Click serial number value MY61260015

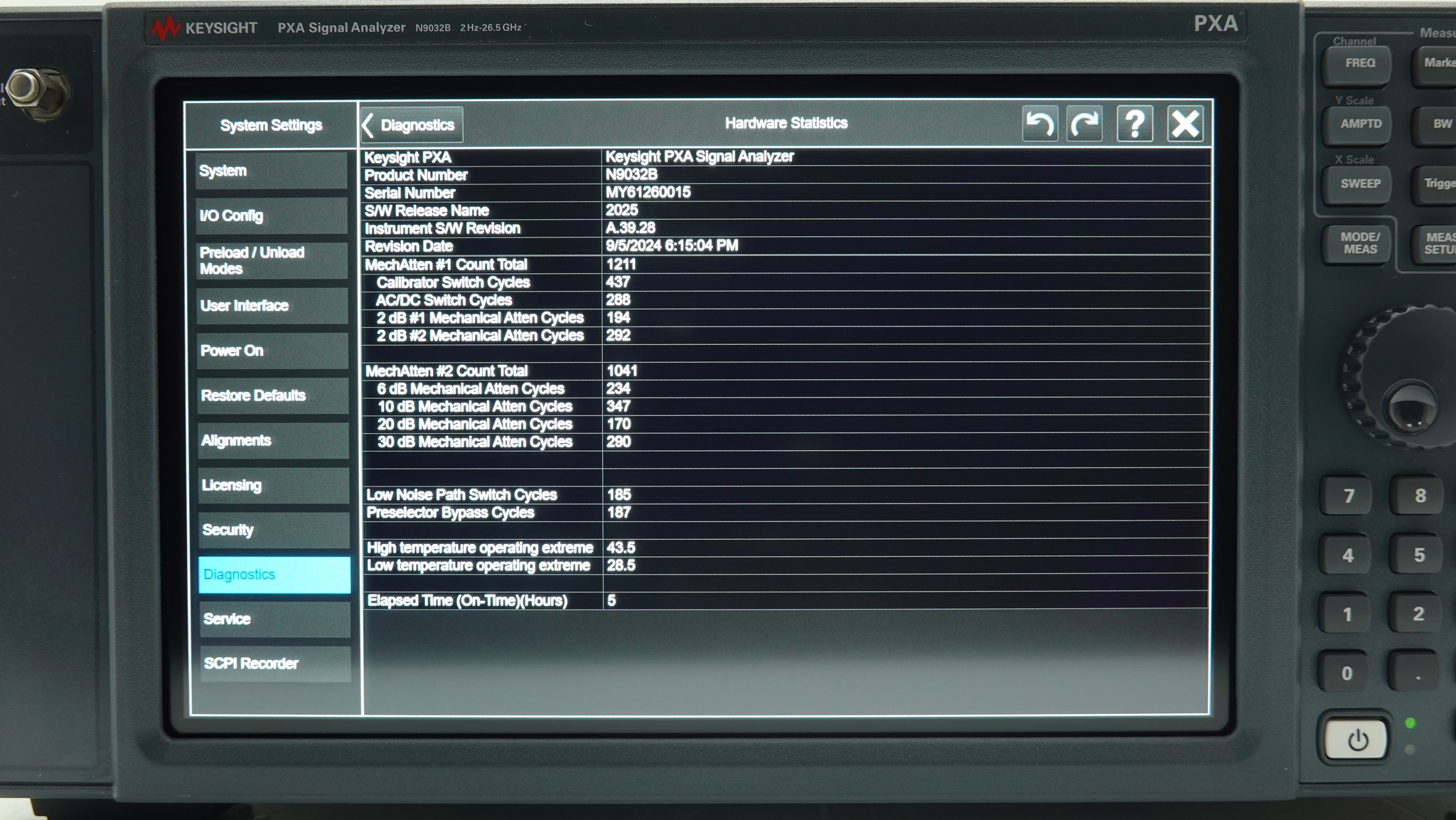coord(648,192)
